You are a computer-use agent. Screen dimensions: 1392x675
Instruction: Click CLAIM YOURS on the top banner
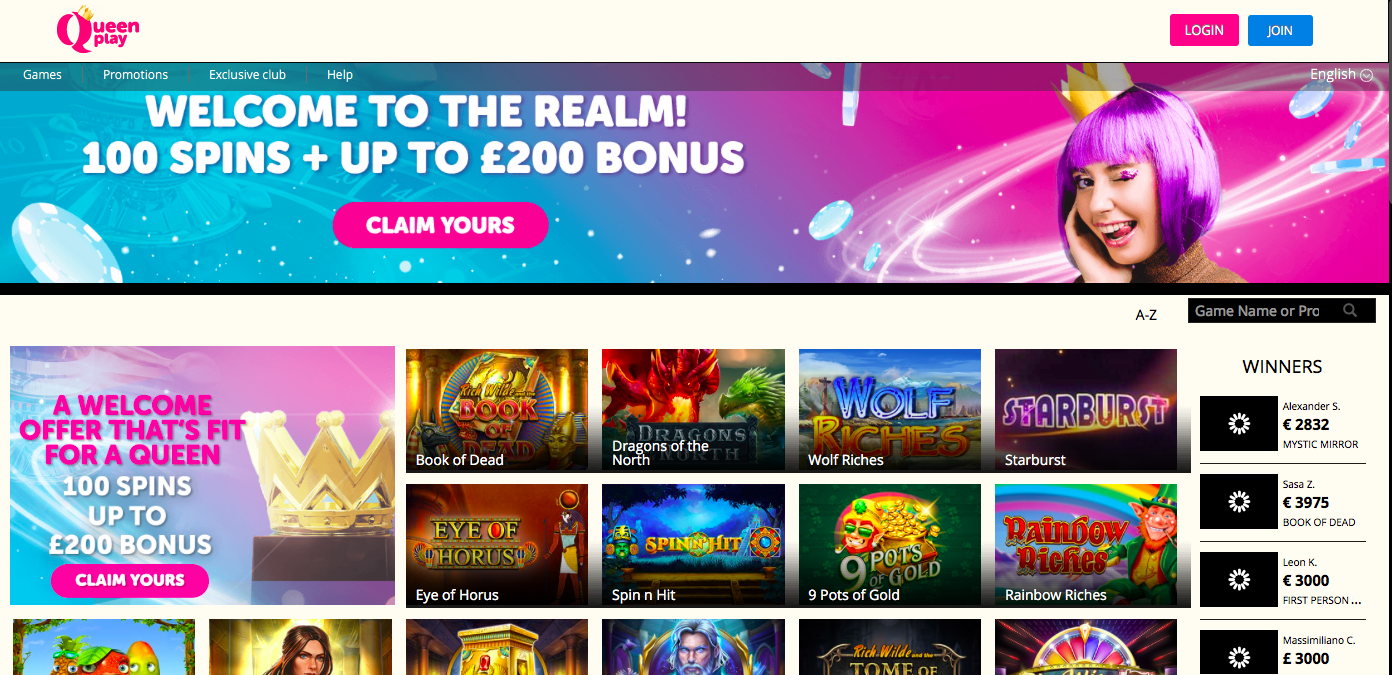coord(440,225)
